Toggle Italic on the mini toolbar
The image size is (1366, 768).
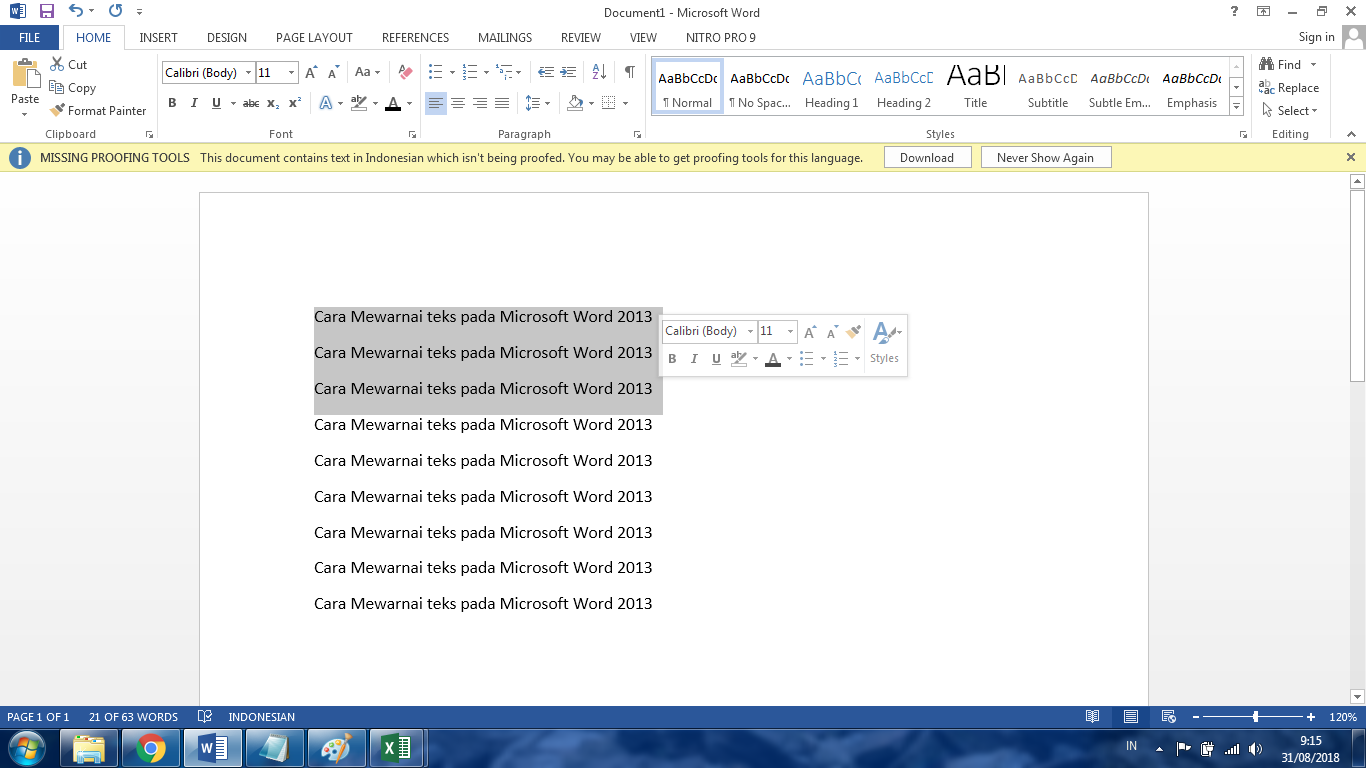pyautogui.click(x=694, y=359)
